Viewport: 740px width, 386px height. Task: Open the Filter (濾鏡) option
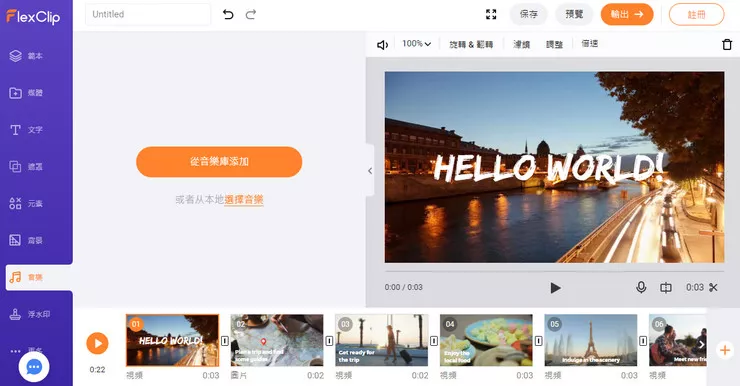(521, 44)
